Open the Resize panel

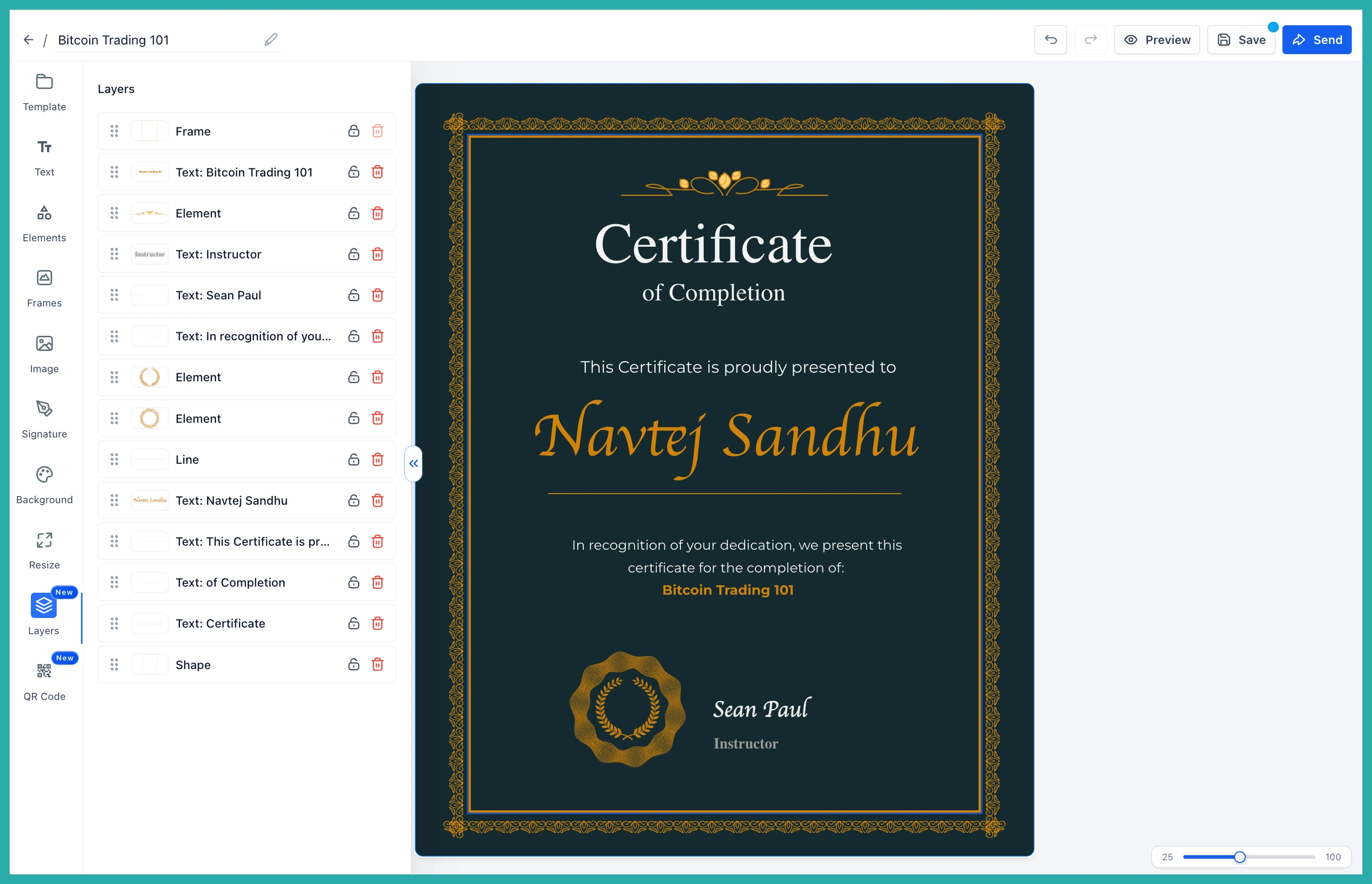tap(44, 551)
